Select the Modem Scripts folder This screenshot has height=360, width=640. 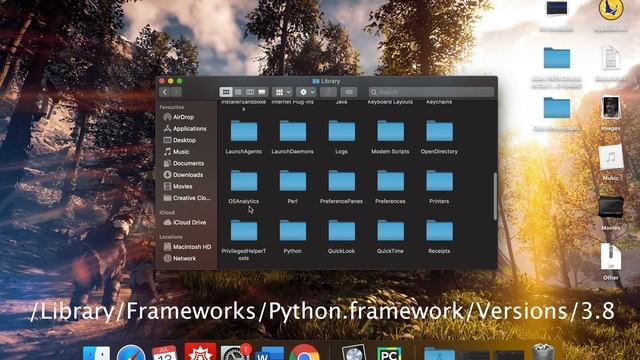(x=390, y=131)
